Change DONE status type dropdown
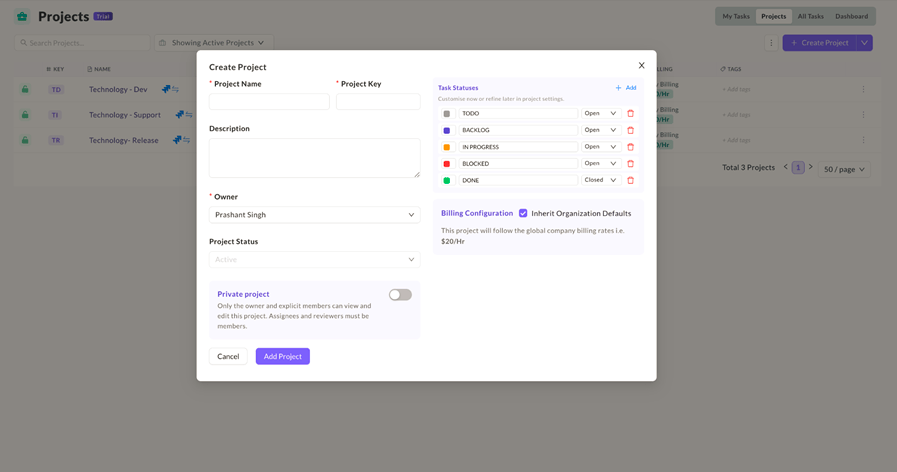The image size is (897, 472). coord(600,180)
